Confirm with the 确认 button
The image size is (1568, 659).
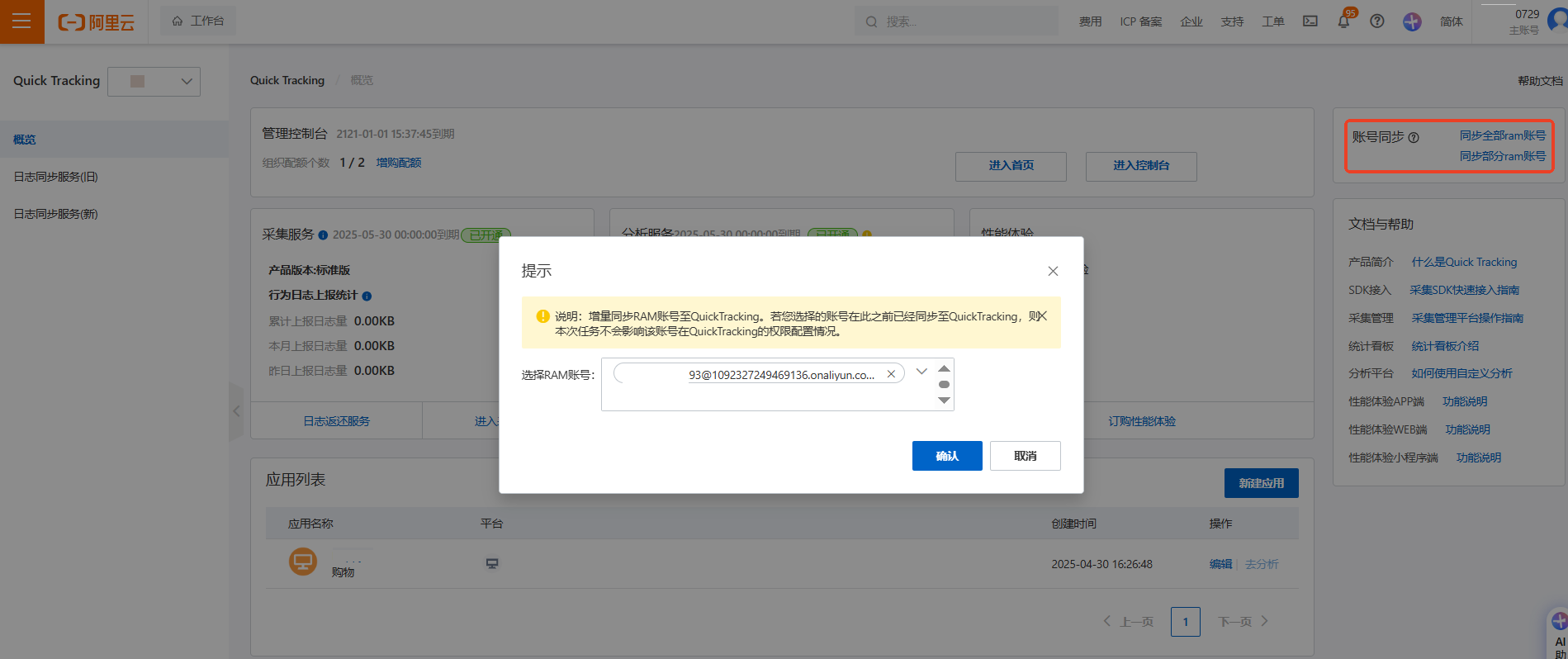pos(947,456)
